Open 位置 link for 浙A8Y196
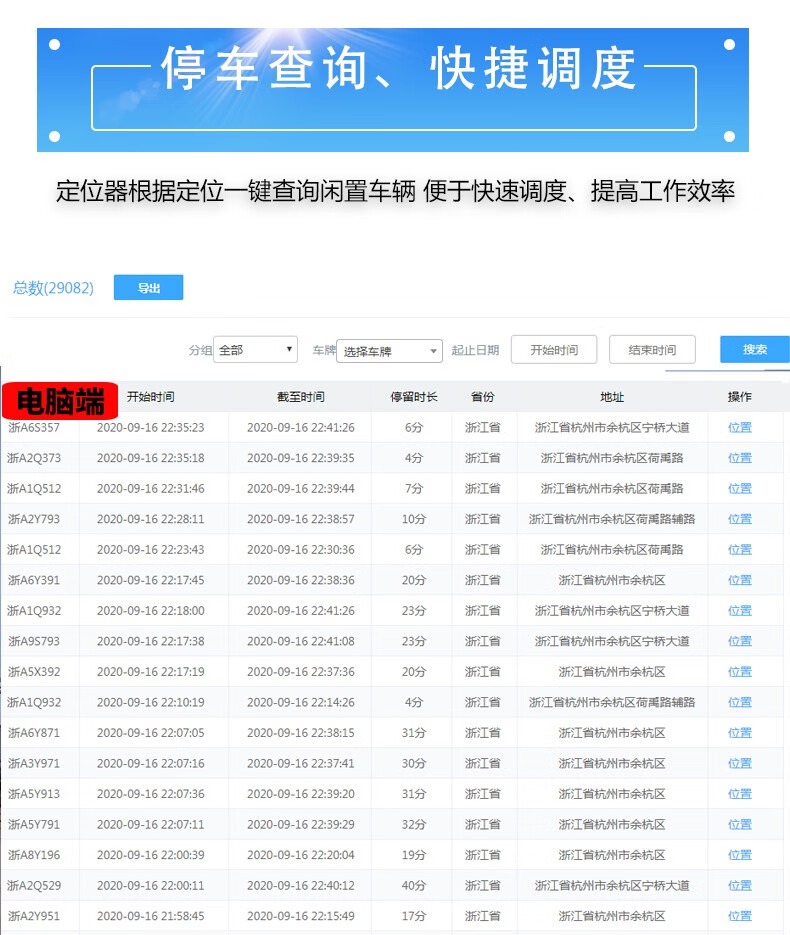Screen dimensions: 790x935 (x=740, y=855)
